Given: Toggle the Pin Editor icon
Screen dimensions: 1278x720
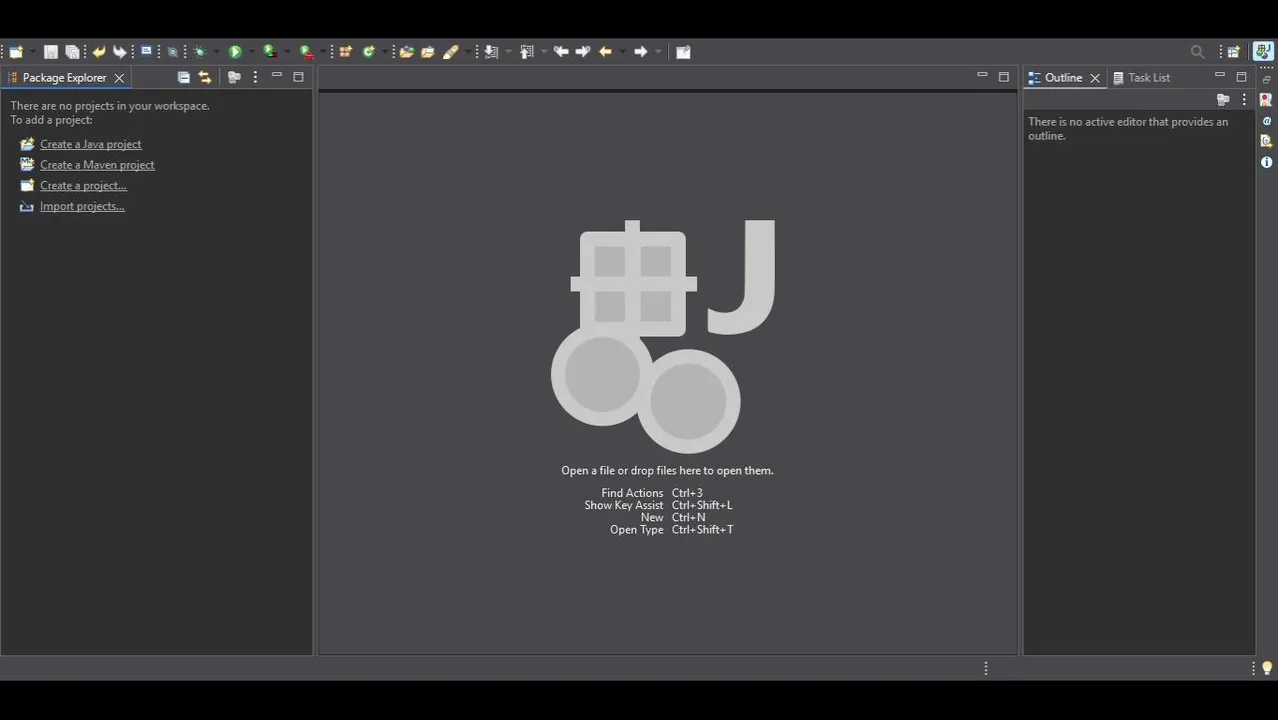Looking at the screenshot, I should point(683,52).
